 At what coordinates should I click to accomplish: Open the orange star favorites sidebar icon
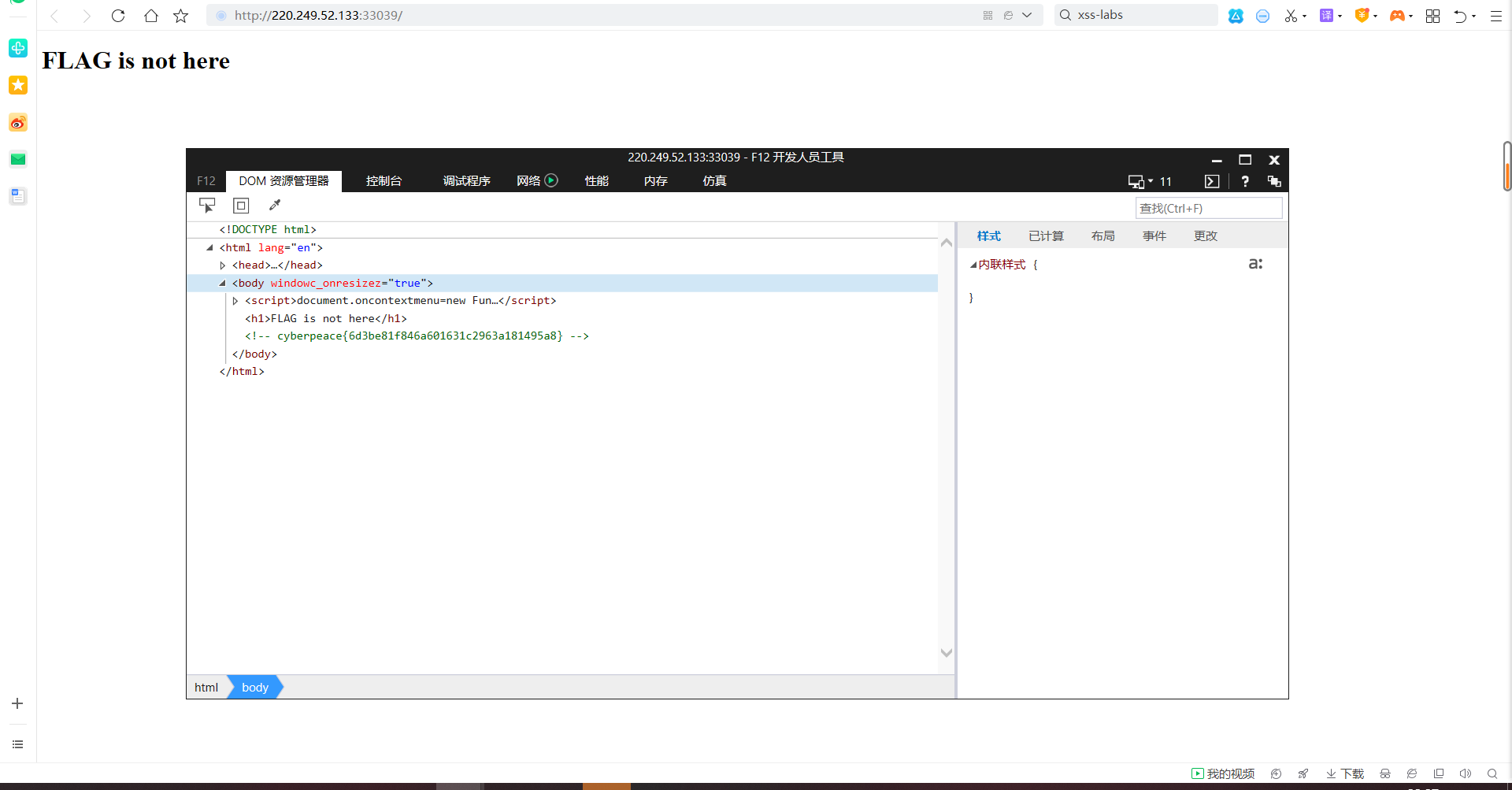18,85
